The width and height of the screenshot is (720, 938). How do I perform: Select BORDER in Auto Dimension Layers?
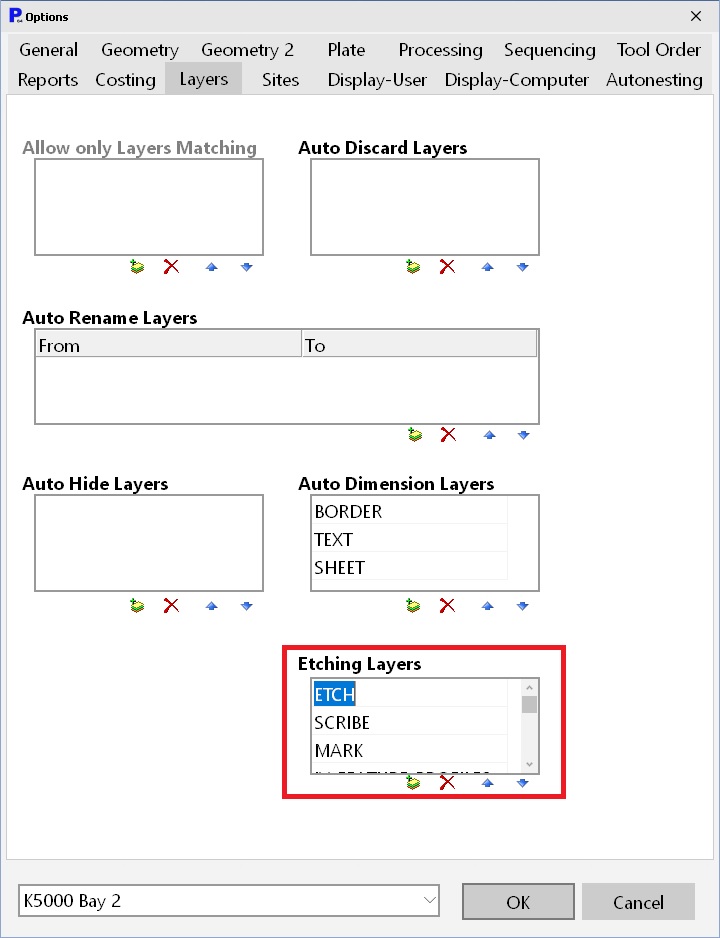click(410, 511)
